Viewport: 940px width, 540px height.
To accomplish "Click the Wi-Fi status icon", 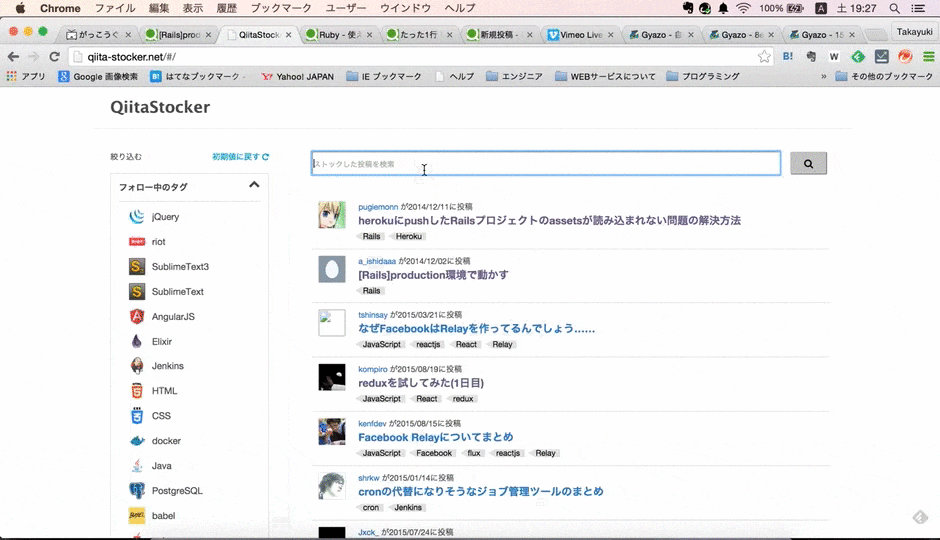I will (743, 8).
